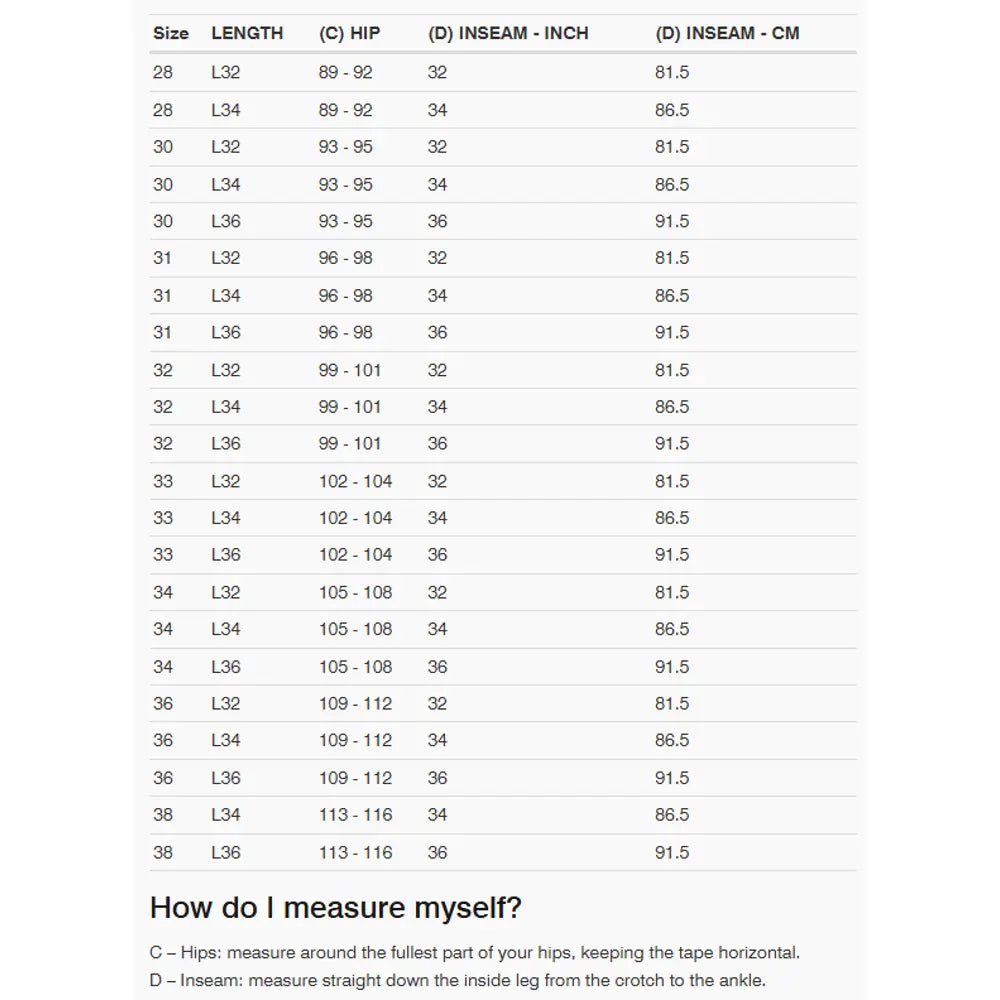The width and height of the screenshot is (1000, 1000).
Task: Click the LENGTH column header
Action: pyautogui.click(x=247, y=33)
